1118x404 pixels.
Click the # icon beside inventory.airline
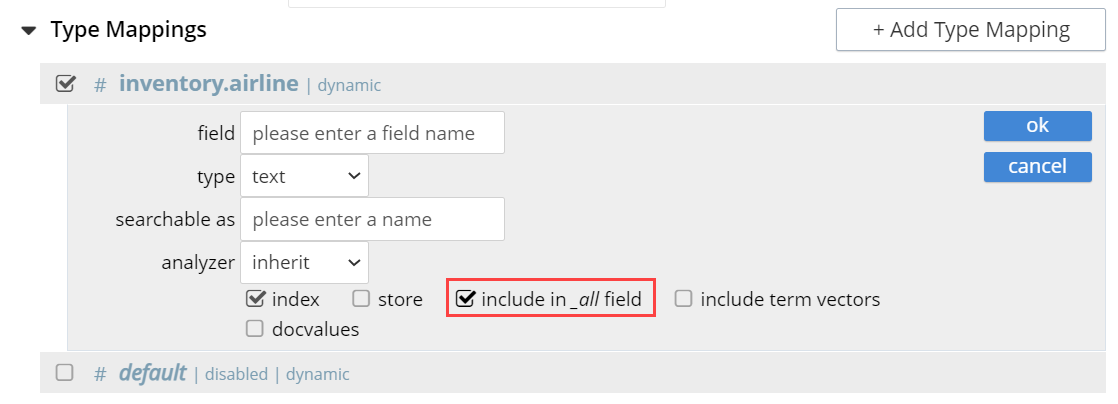(100, 85)
